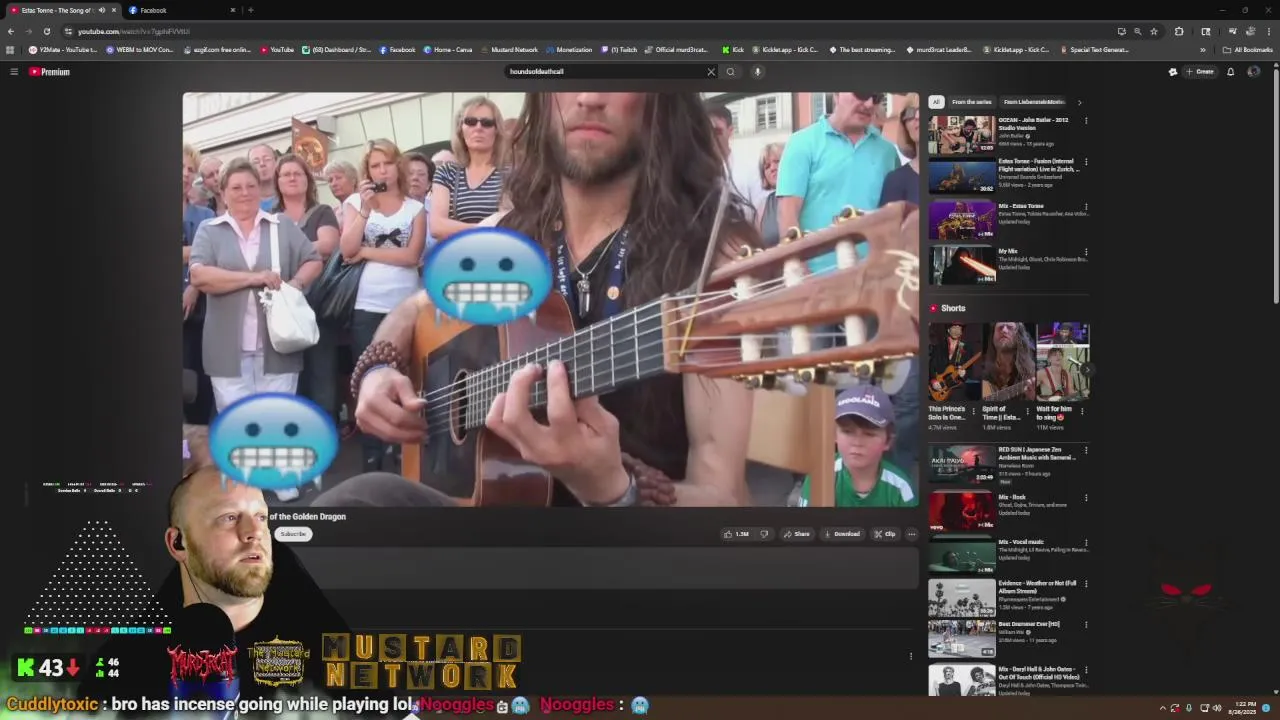Screen dimensions: 1280x720
Task: Open the Create button in YouTube header
Action: click(1200, 72)
